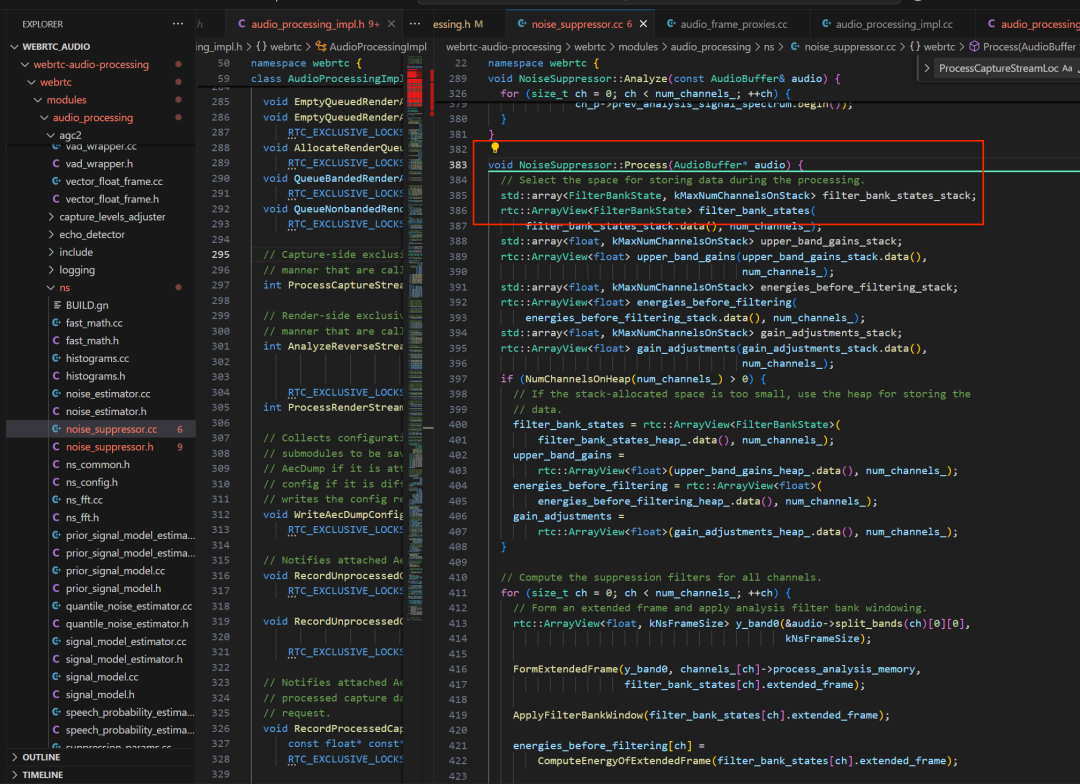The height and width of the screenshot is (784, 1080).
Task: Click the fast_math.cc file icon
Action: tap(56, 323)
